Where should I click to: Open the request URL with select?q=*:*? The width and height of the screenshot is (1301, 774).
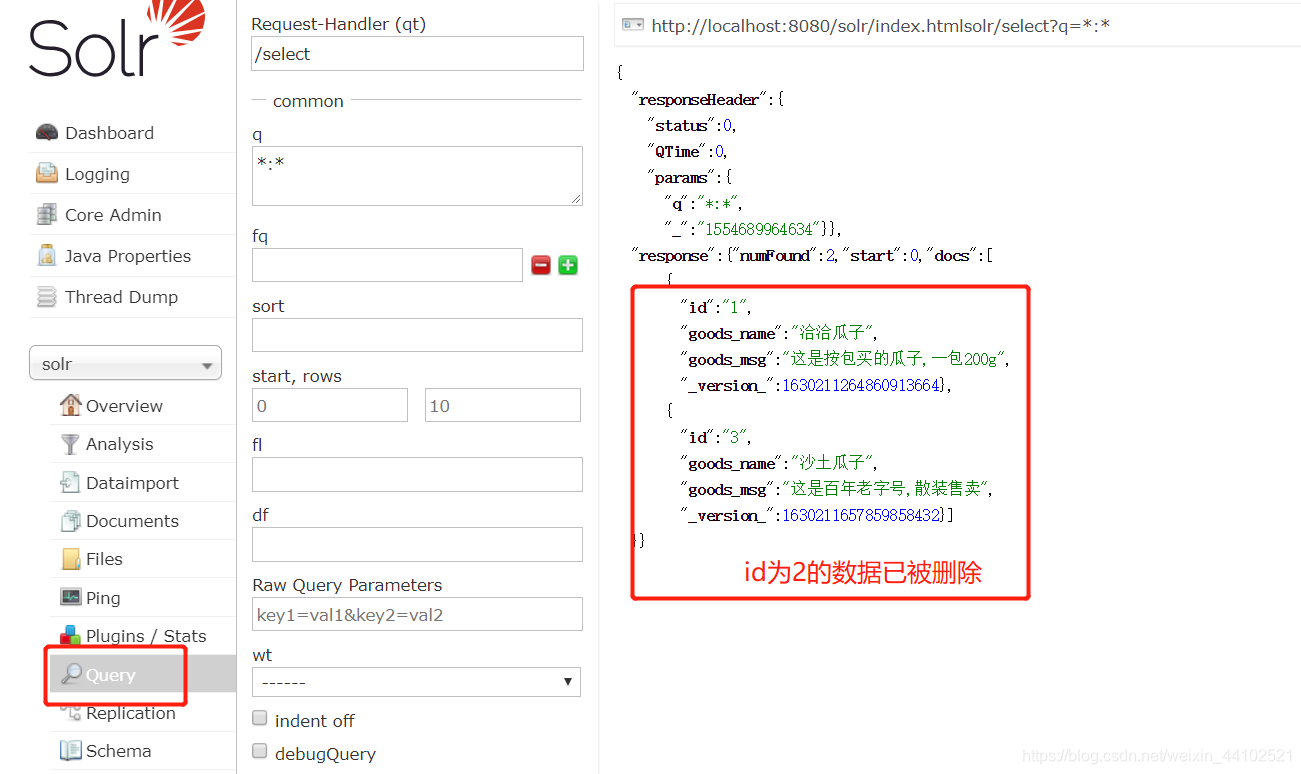(881, 25)
